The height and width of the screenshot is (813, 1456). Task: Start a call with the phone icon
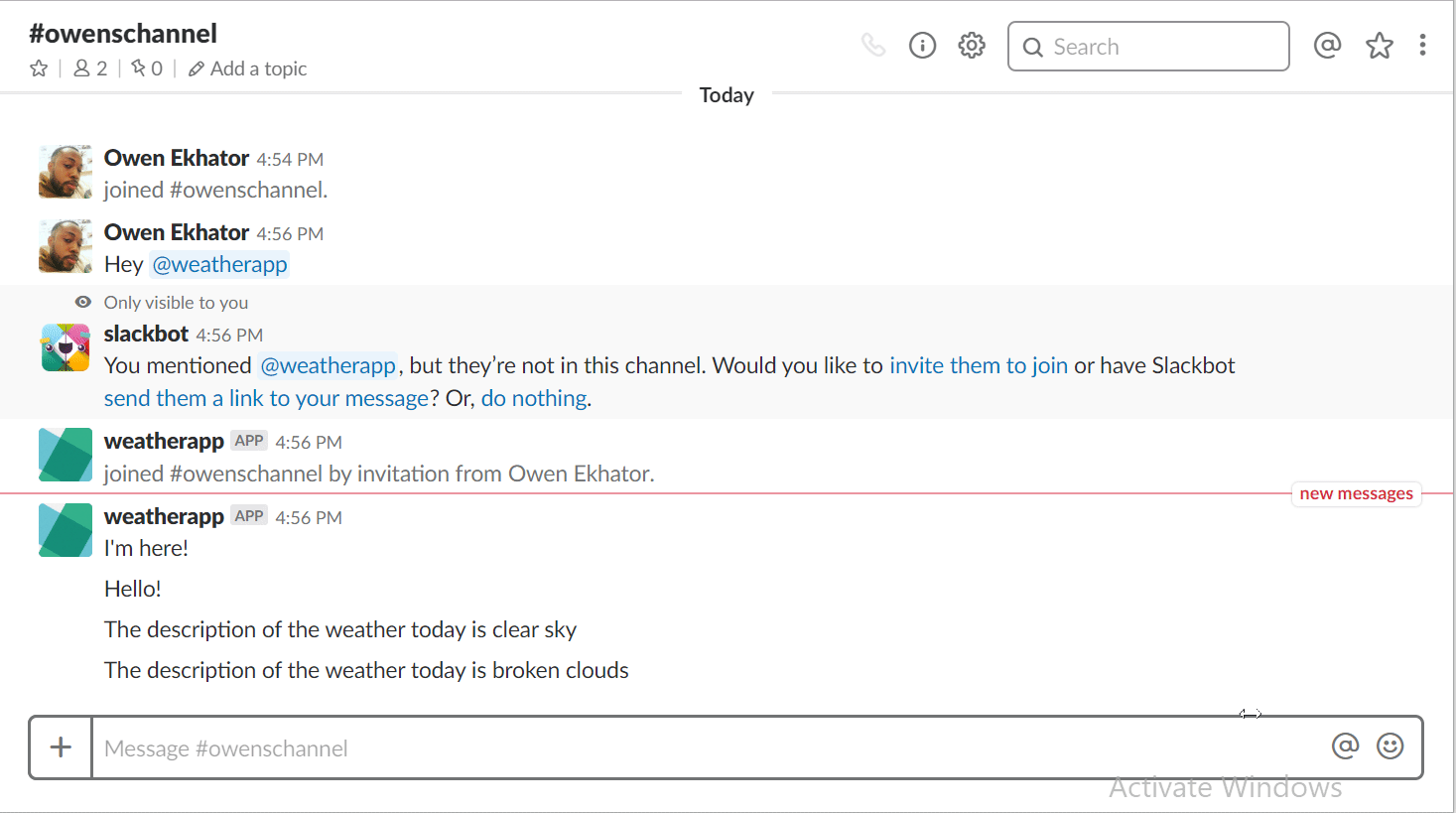(x=873, y=46)
